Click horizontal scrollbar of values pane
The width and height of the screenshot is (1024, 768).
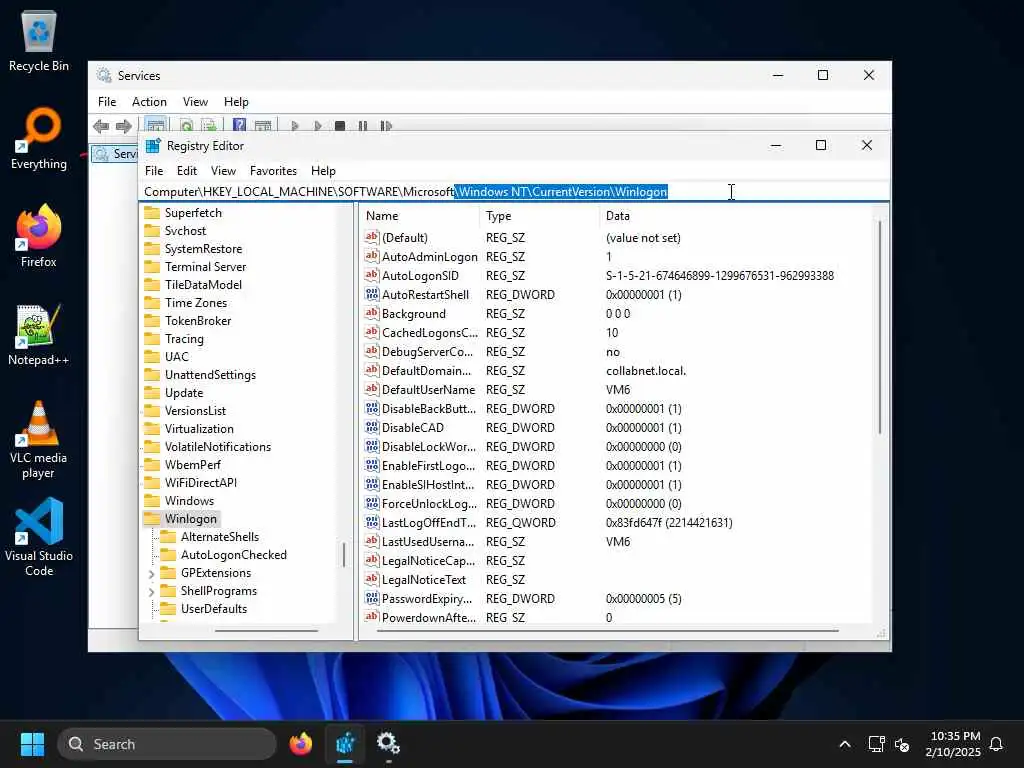(x=607, y=631)
